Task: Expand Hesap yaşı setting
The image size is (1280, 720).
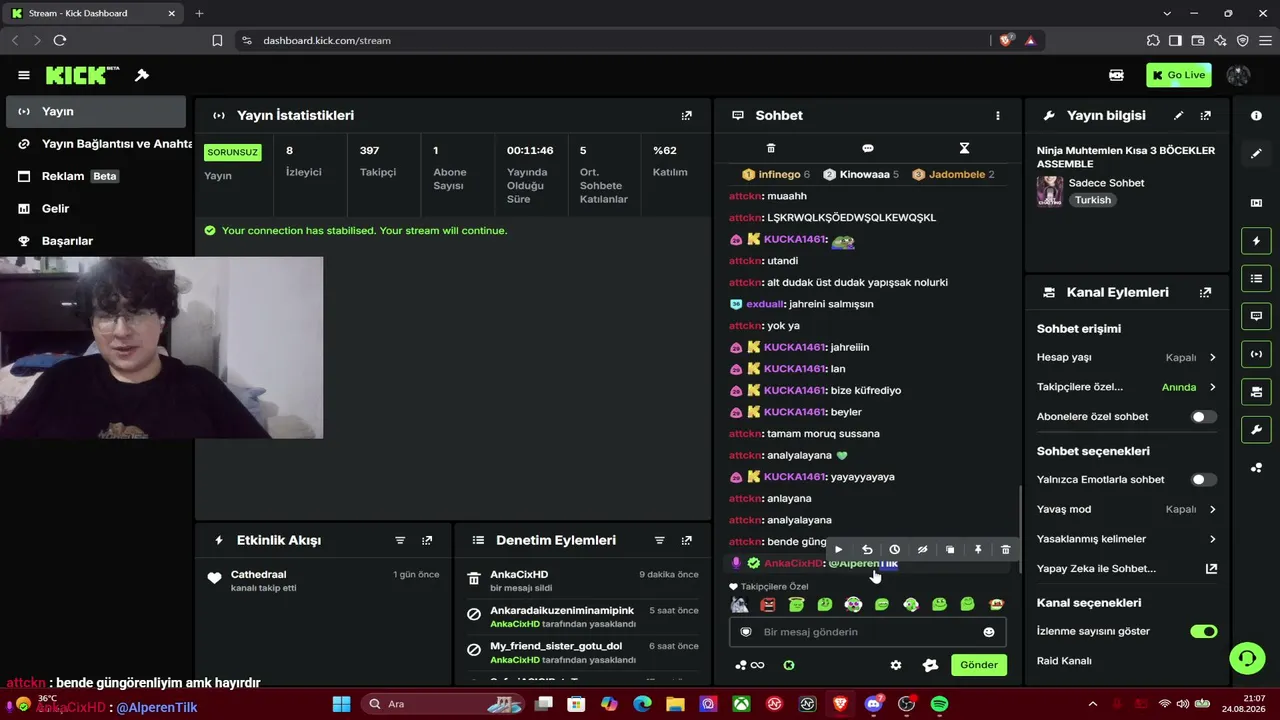Action: coord(1127,357)
